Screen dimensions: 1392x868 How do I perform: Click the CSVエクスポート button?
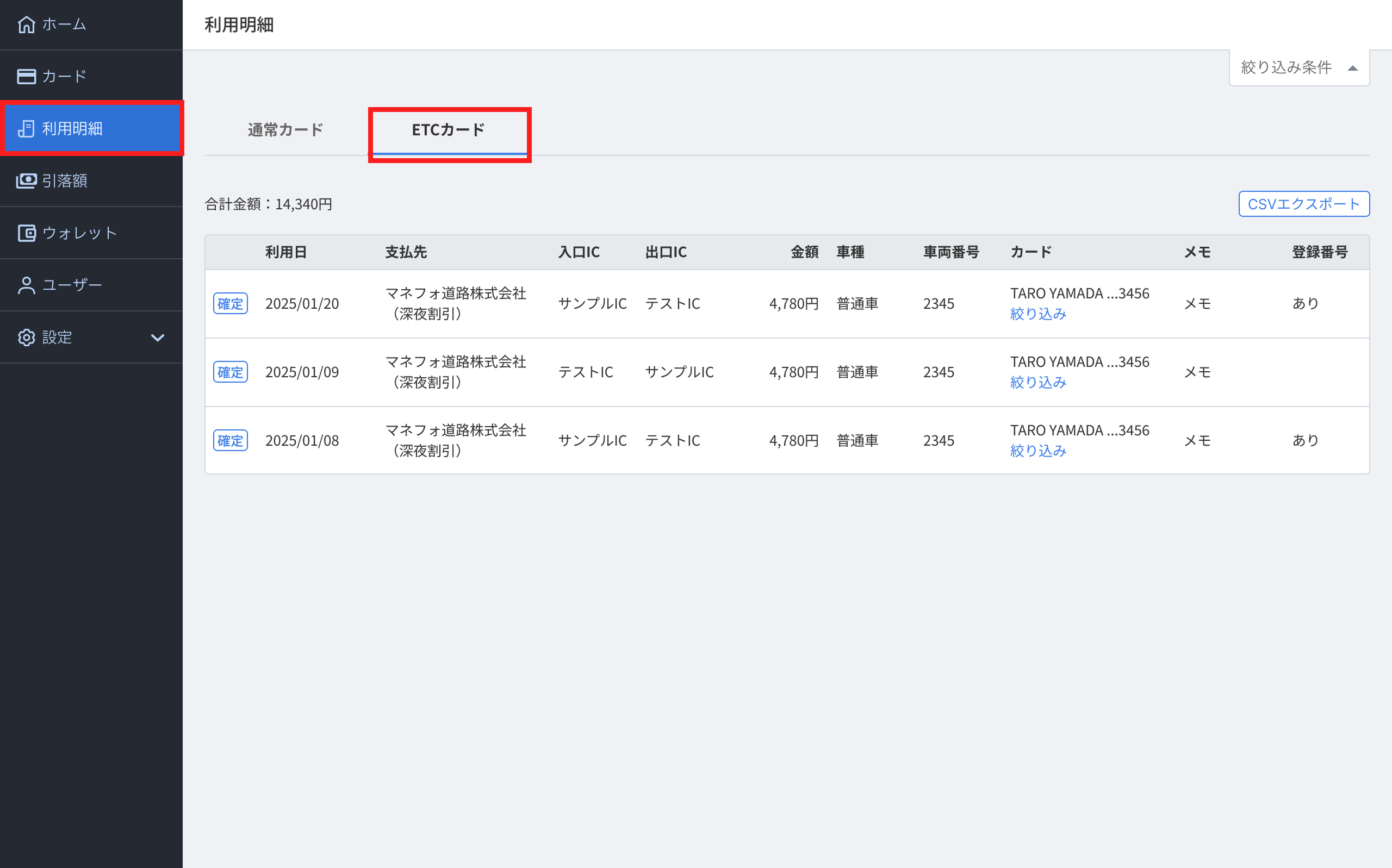1303,204
